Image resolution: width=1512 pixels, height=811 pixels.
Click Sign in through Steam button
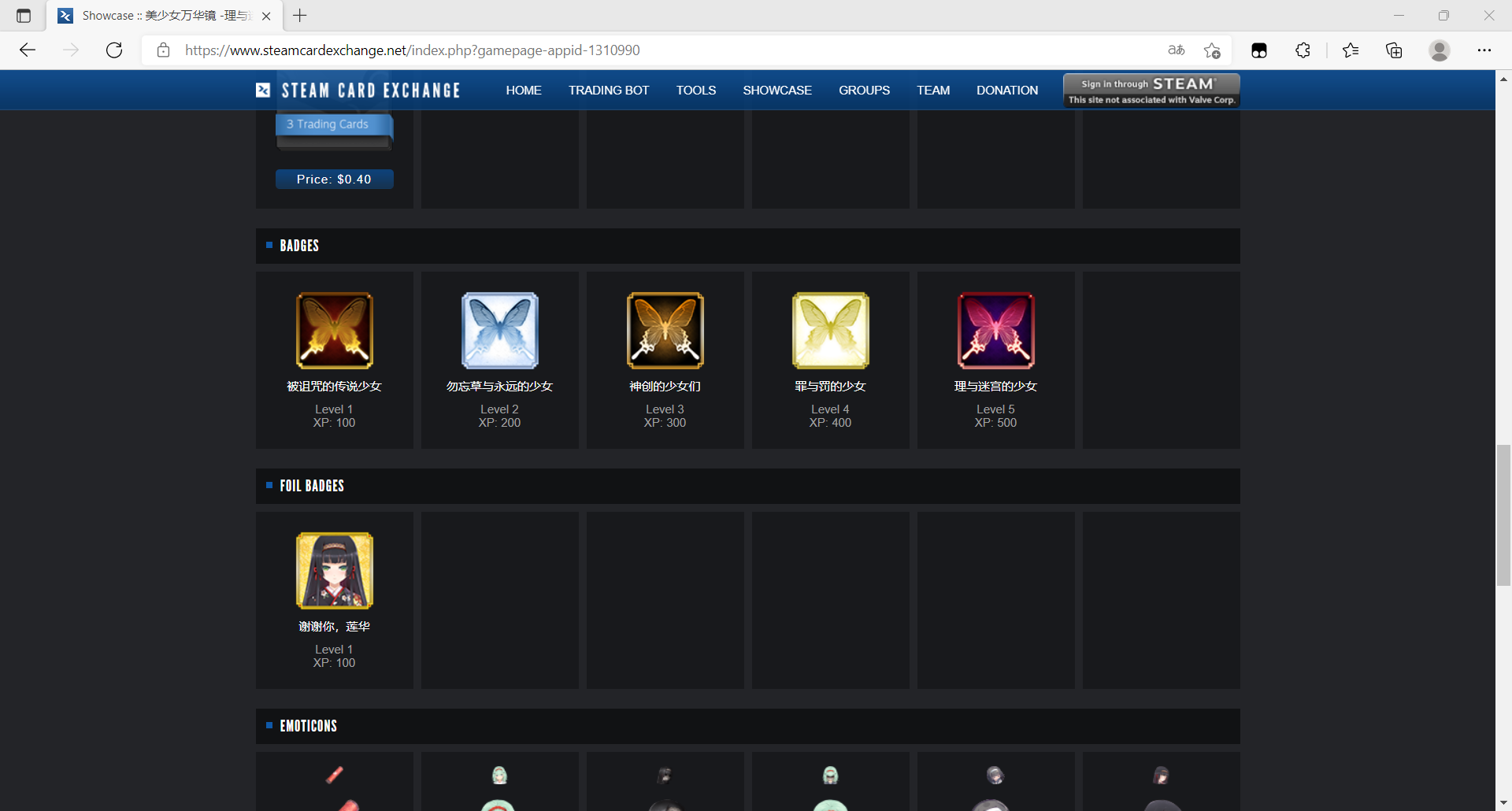pos(1151,91)
